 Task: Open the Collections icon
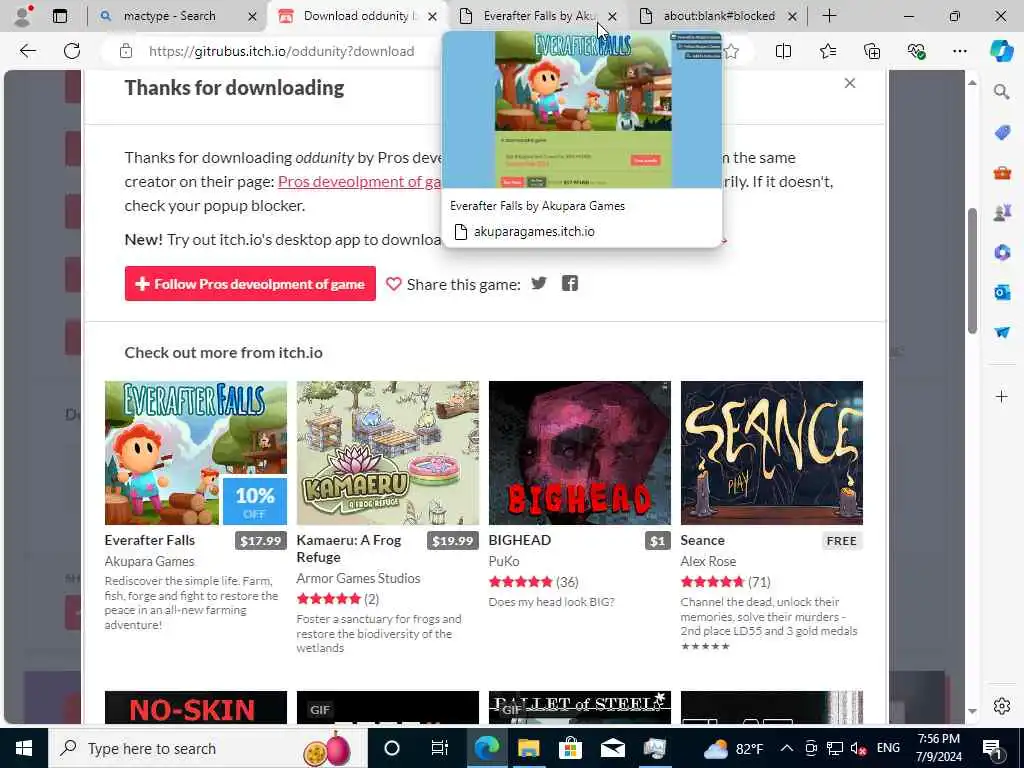pos(872,51)
